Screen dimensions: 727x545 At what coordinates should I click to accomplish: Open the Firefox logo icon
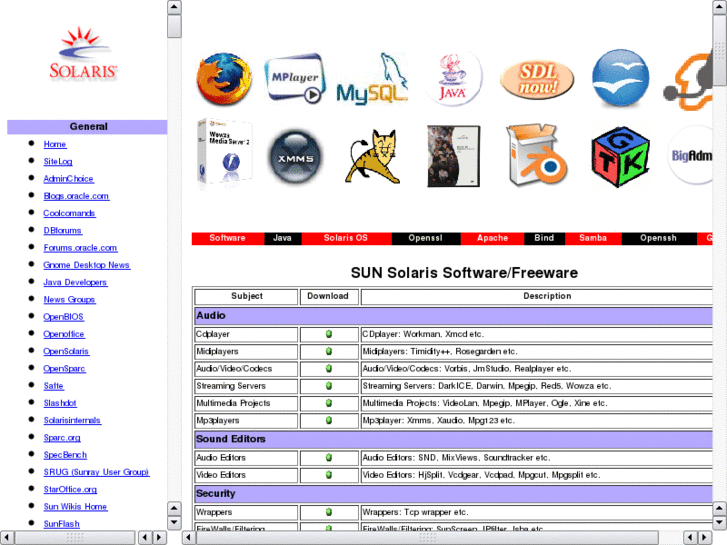[224, 79]
